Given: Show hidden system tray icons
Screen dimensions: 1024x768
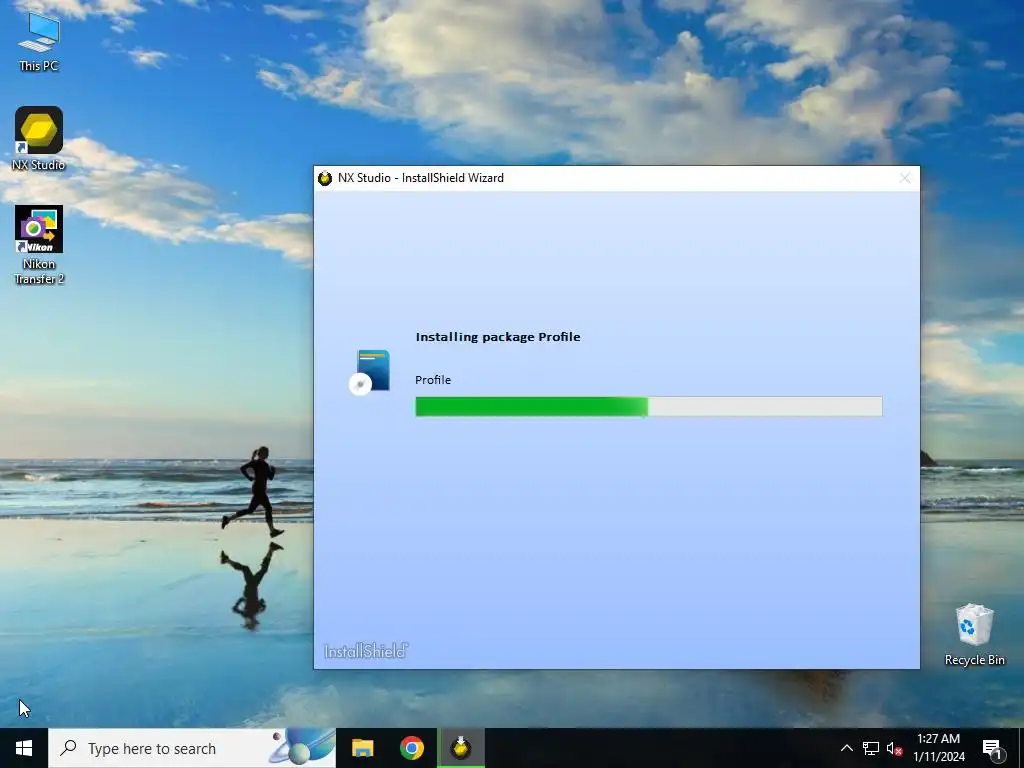Looking at the screenshot, I should point(846,748).
